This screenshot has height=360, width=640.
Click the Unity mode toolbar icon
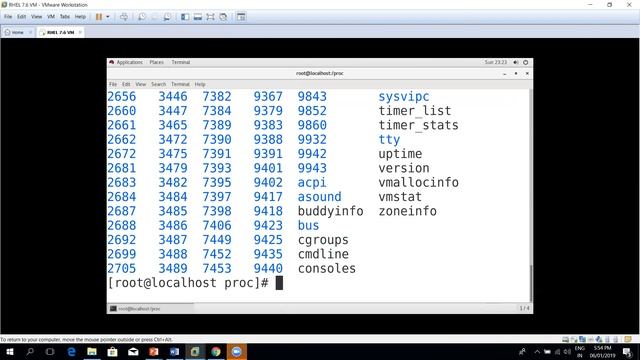(223, 17)
